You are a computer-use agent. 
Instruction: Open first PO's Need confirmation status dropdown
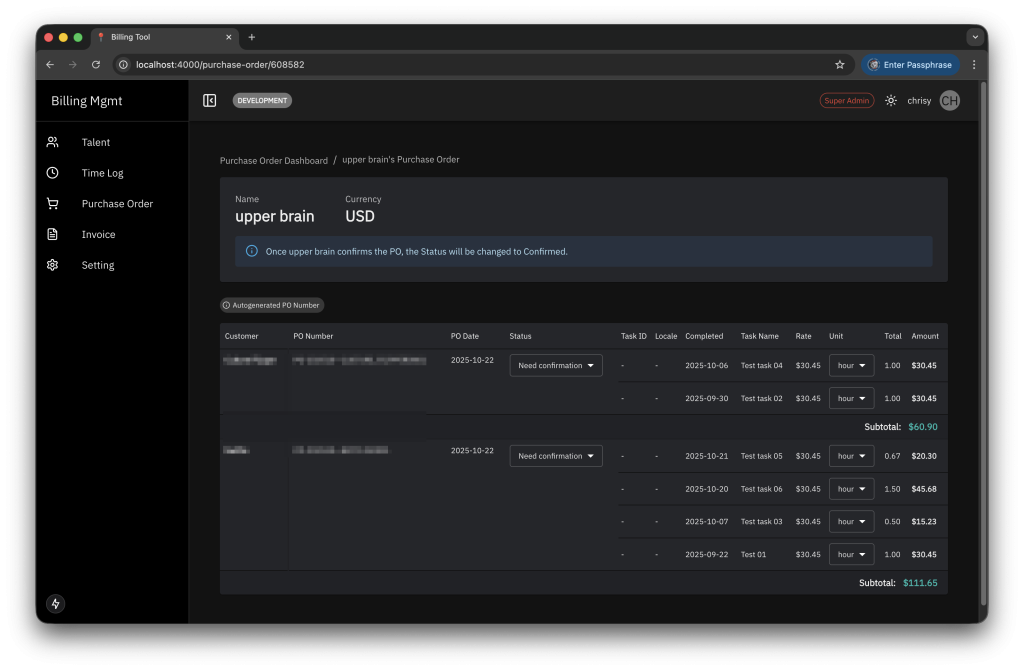click(556, 366)
